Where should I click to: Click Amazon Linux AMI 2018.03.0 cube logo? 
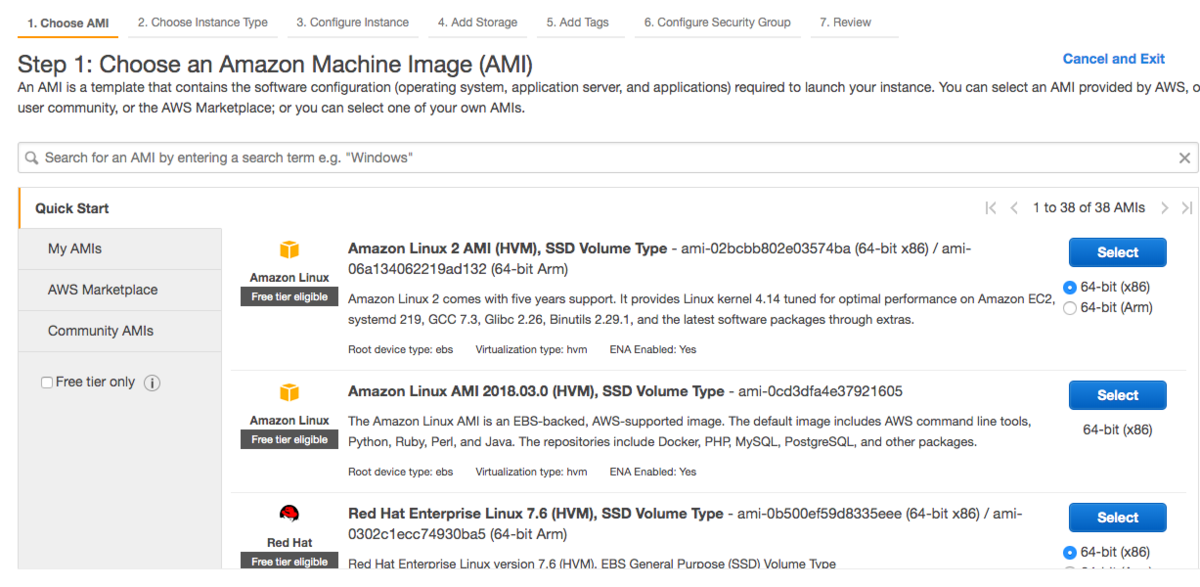pyautogui.click(x=289, y=392)
